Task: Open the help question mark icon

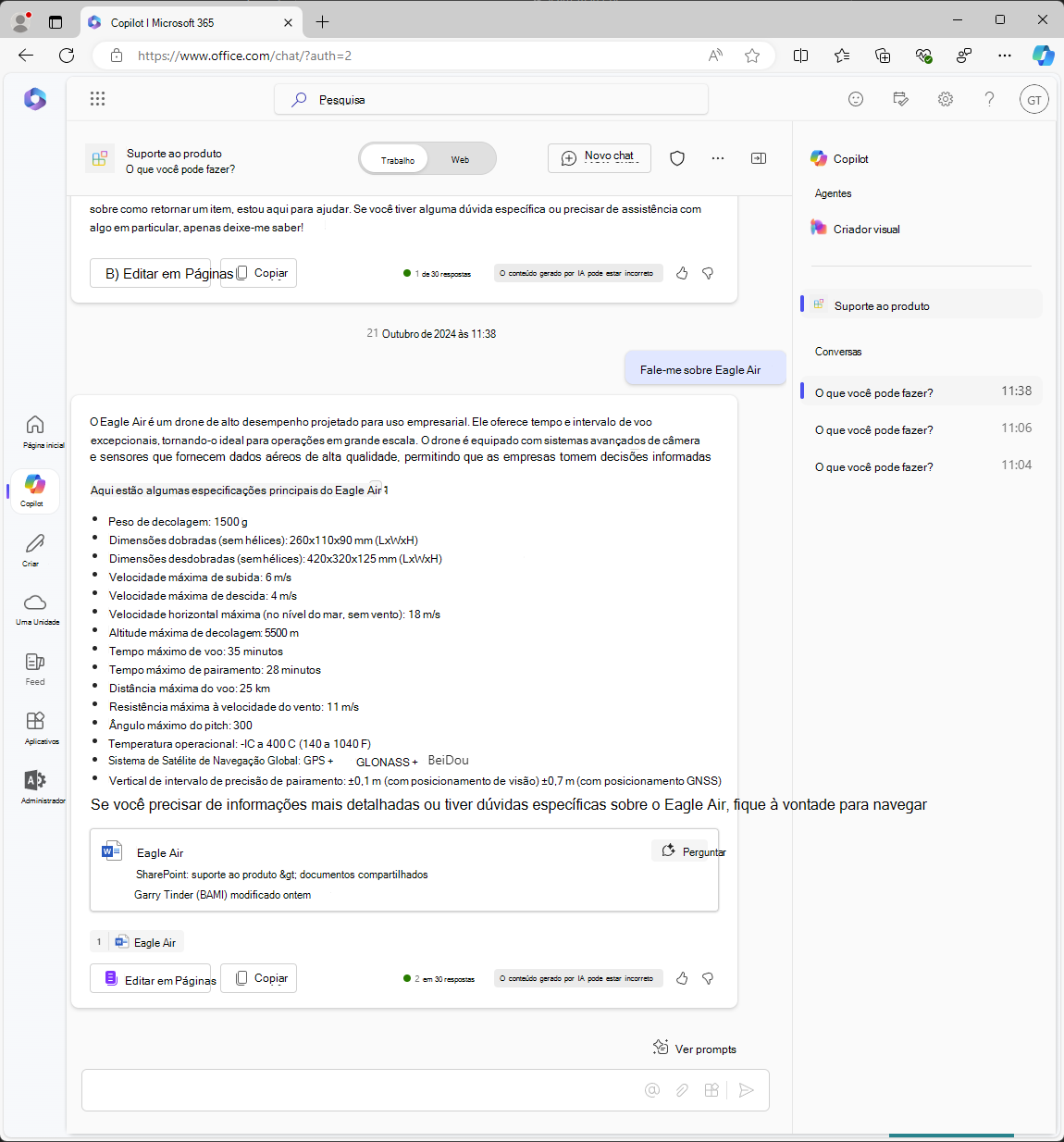Action: (x=989, y=99)
